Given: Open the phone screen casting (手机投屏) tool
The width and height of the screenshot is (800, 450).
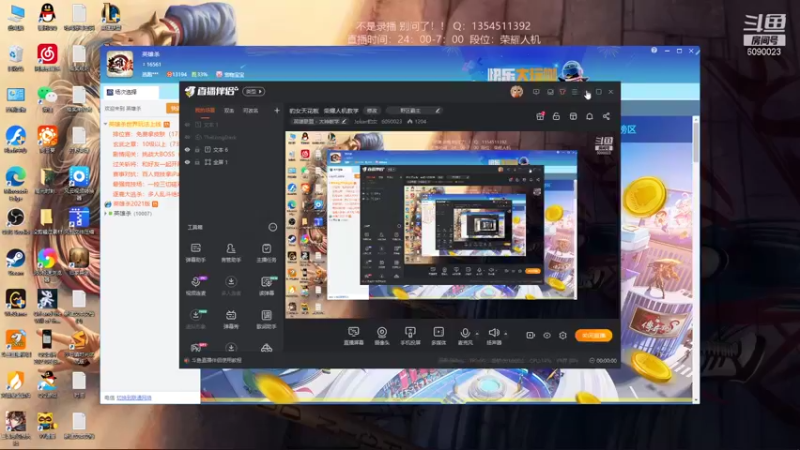Looking at the screenshot, I should 410,336.
